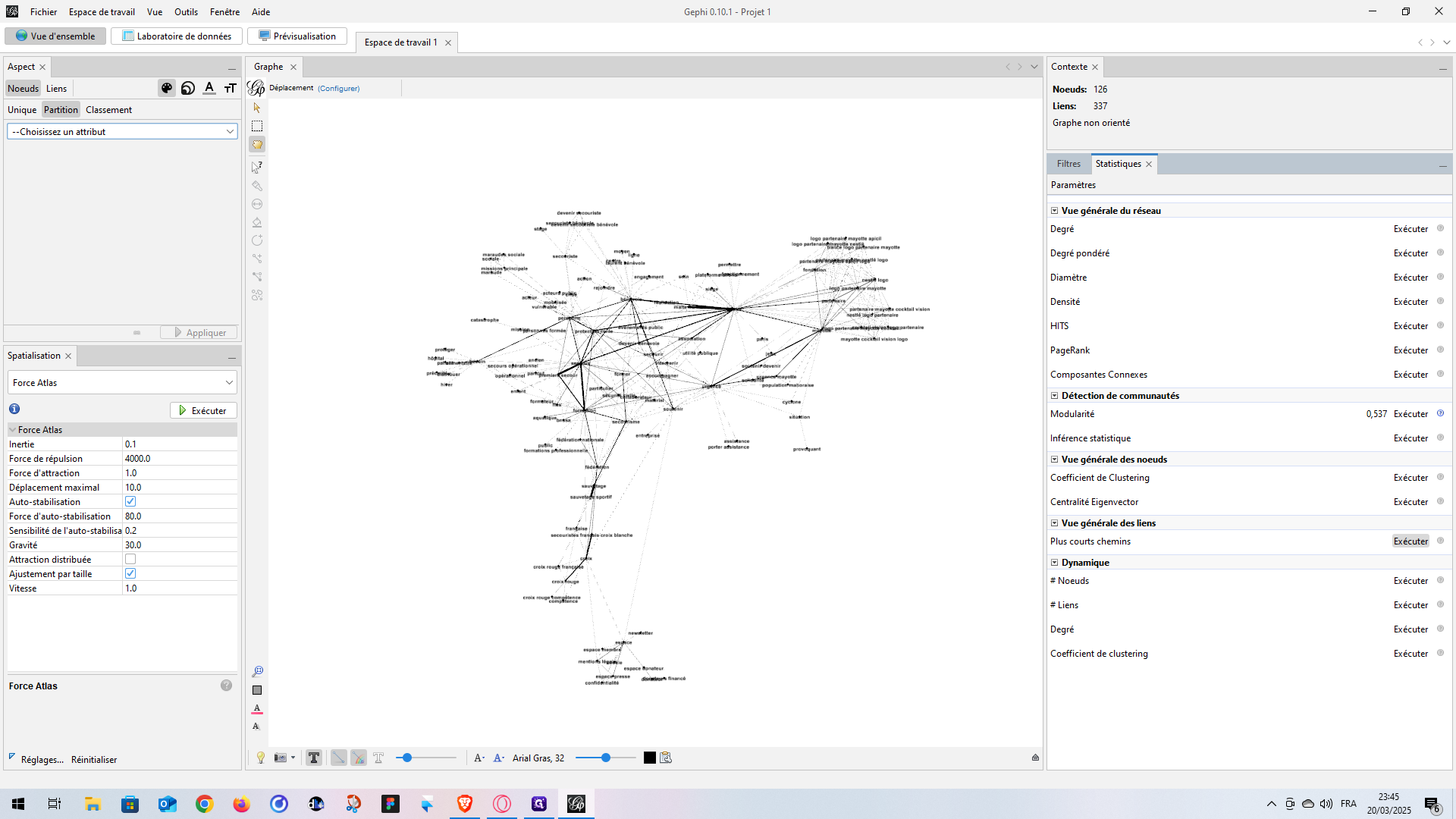
Task: Run Exécuter for Plus courts chemins
Action: coord(1410,541)
